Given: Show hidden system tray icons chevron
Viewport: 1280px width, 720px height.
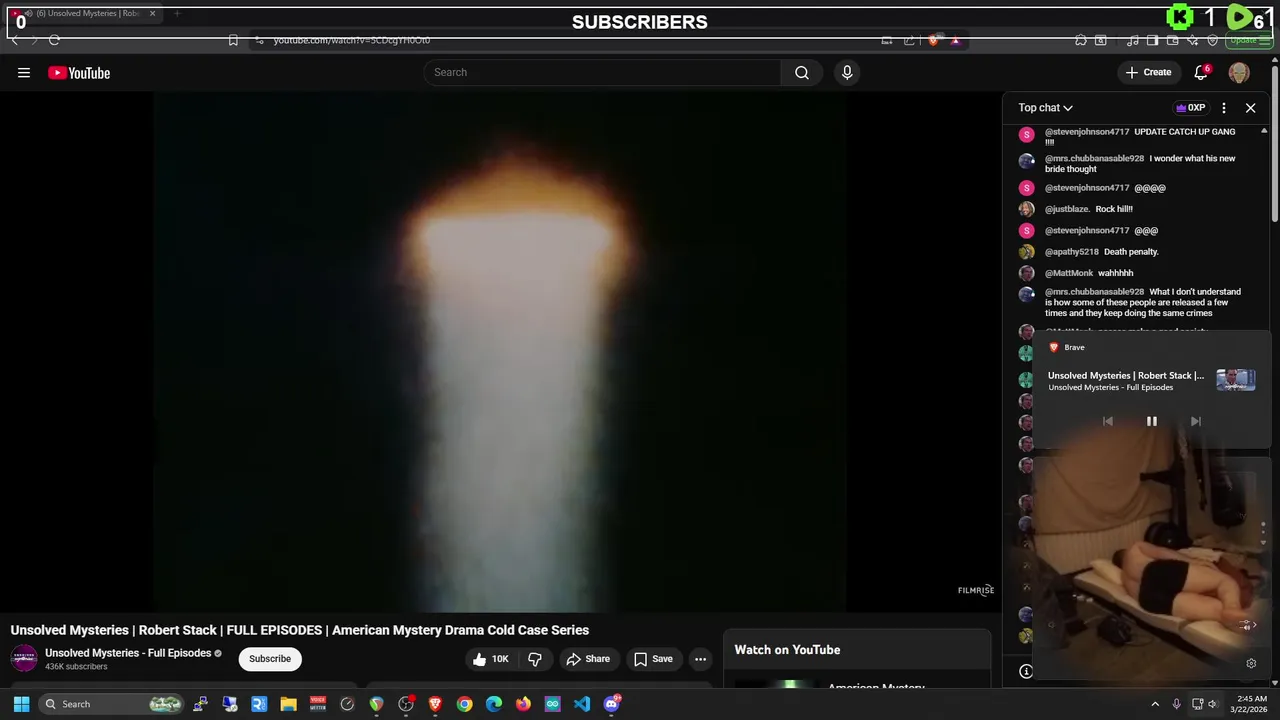Looking at the screenshot, I should pos(1155,704).
